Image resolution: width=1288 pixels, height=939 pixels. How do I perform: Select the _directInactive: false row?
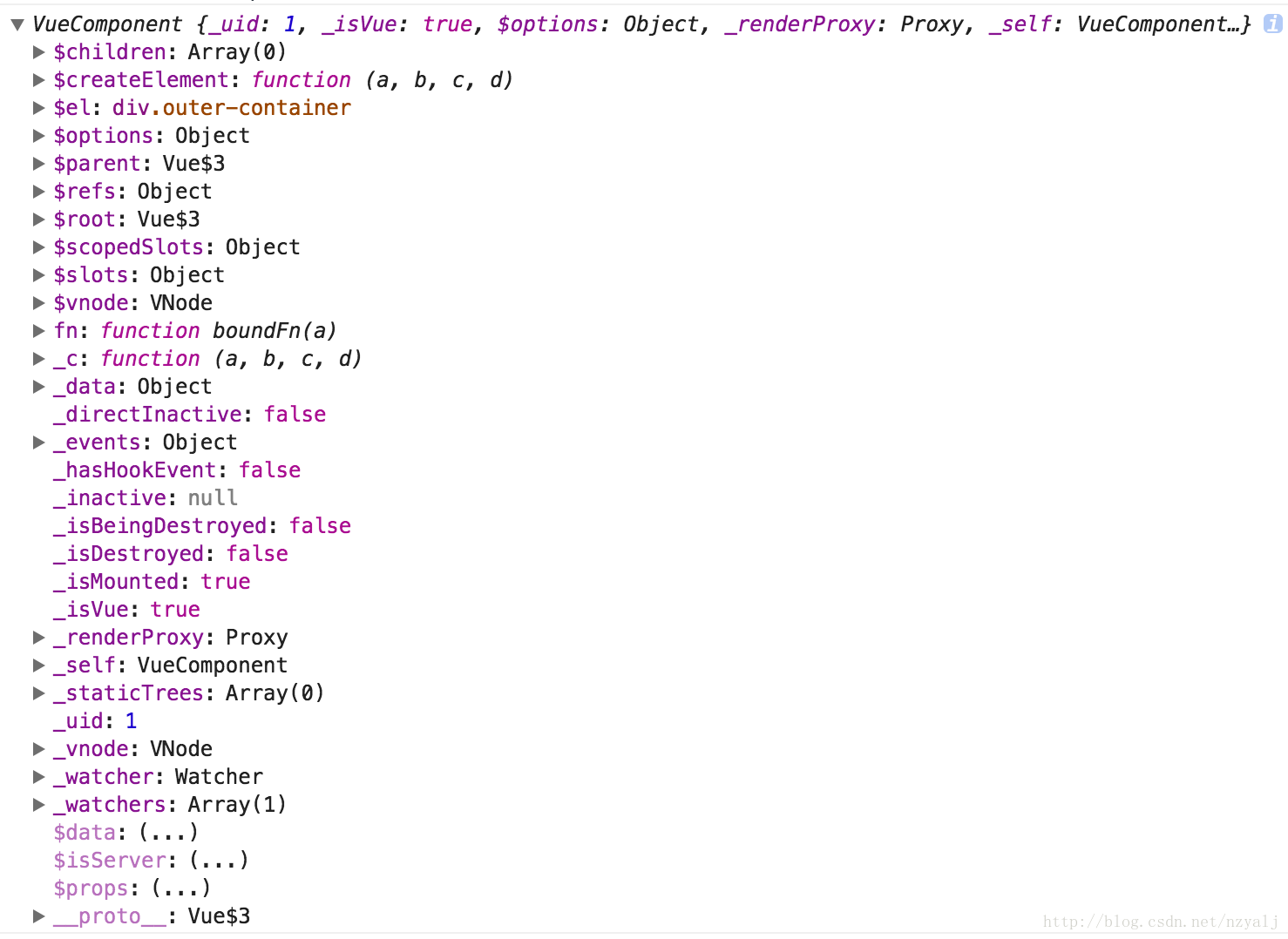(189, 415)
